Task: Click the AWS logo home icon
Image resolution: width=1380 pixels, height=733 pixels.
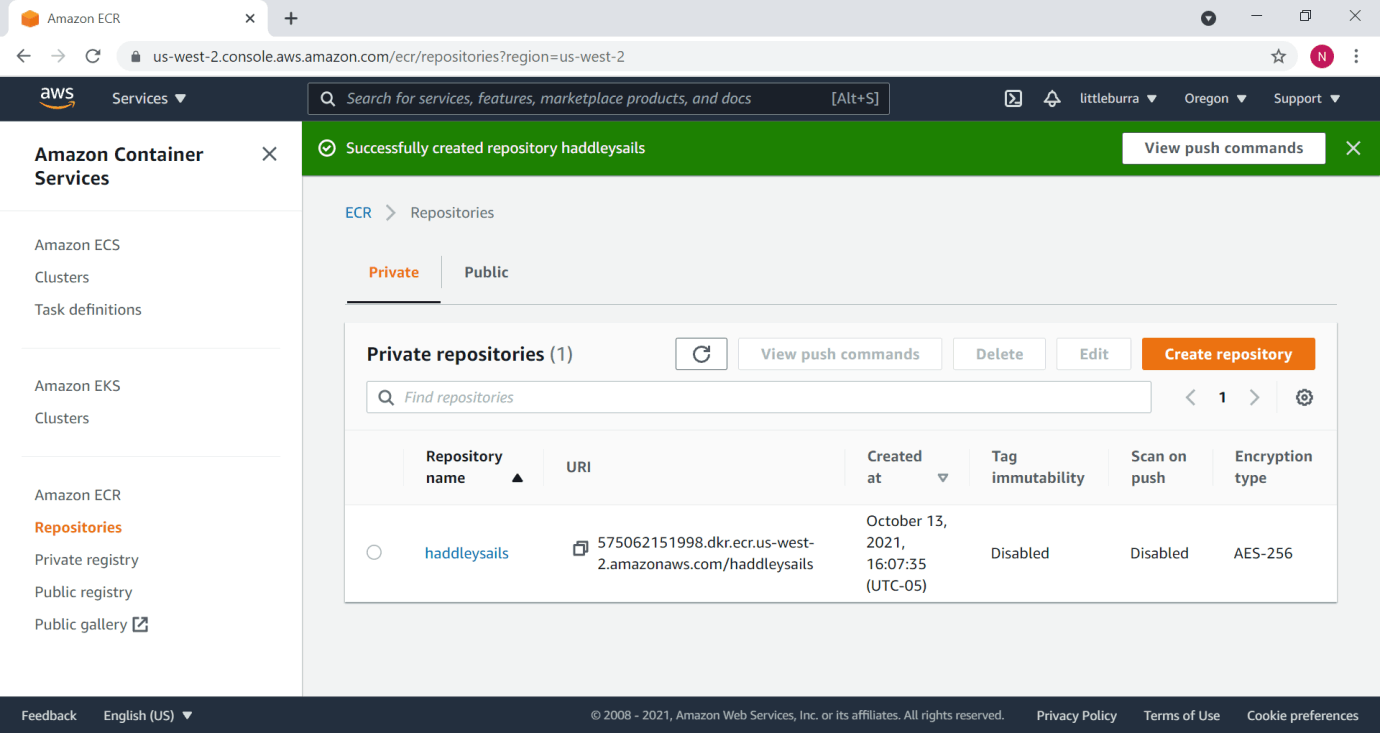Action: pos(57,98)
